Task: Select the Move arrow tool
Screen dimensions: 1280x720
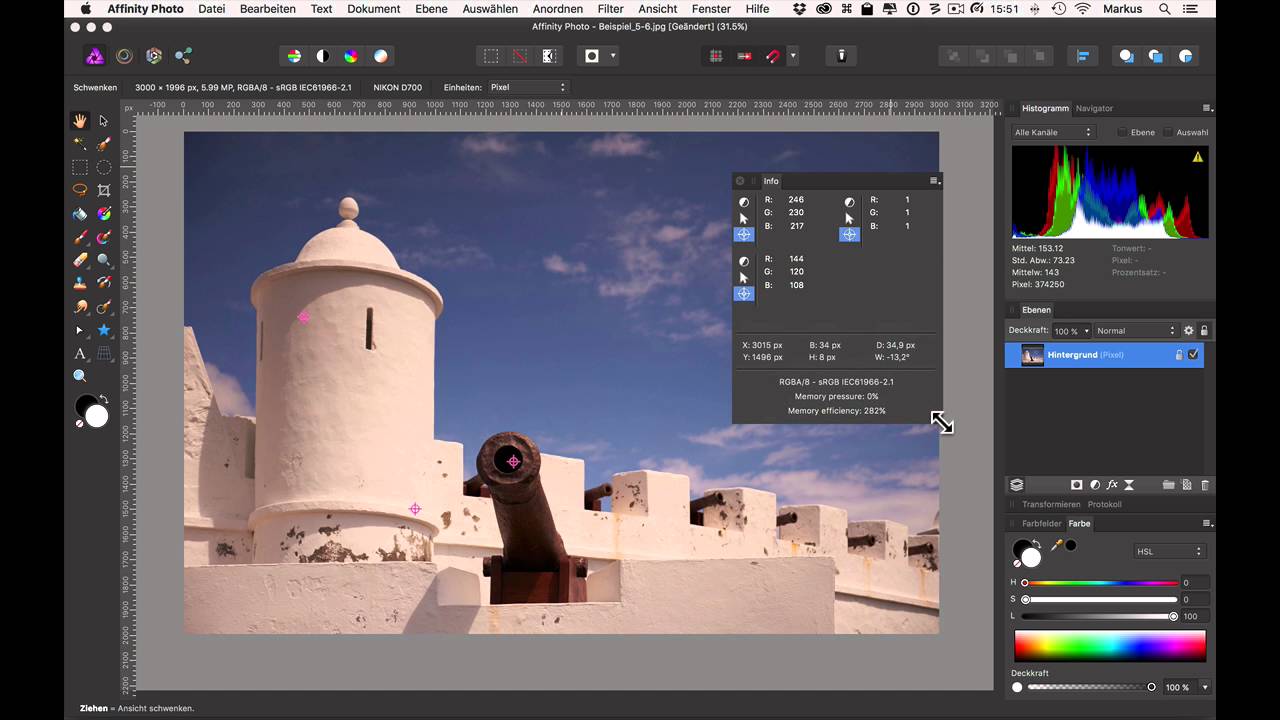Action: click(x=104, y=121)
